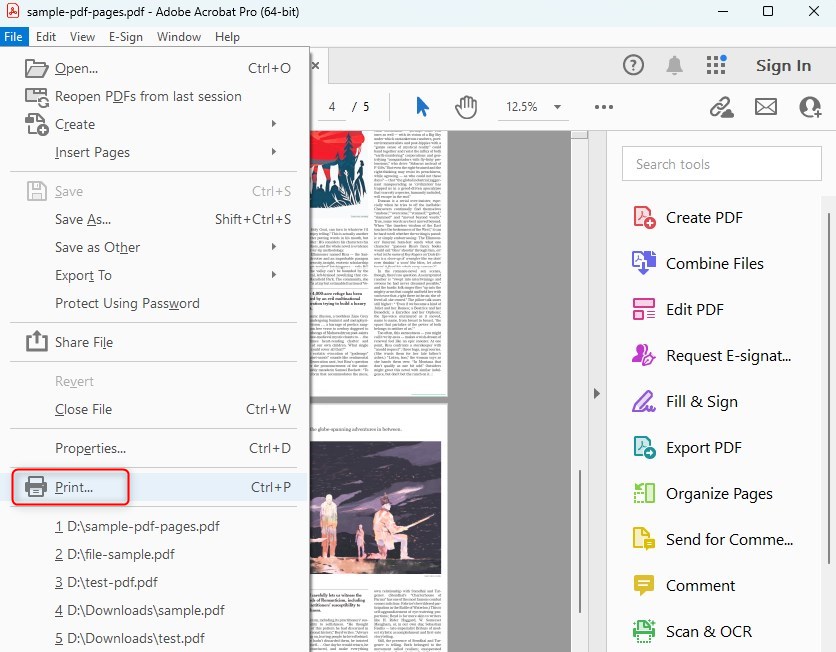
Task: Click the page number input field
Action: click(x=330, y=105)
